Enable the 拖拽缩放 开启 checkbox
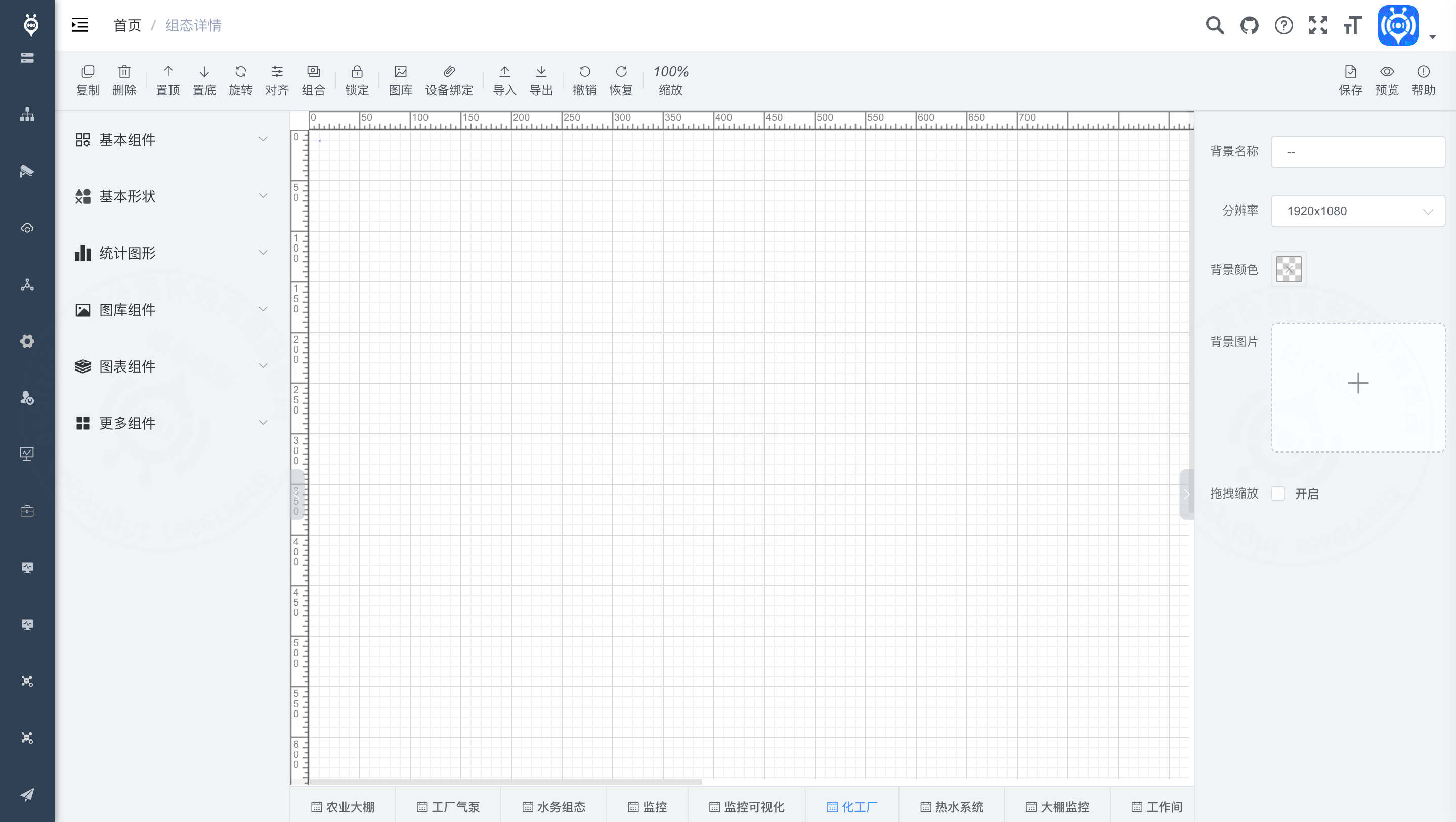The image size is (1456, 822). coord(1278,494)
